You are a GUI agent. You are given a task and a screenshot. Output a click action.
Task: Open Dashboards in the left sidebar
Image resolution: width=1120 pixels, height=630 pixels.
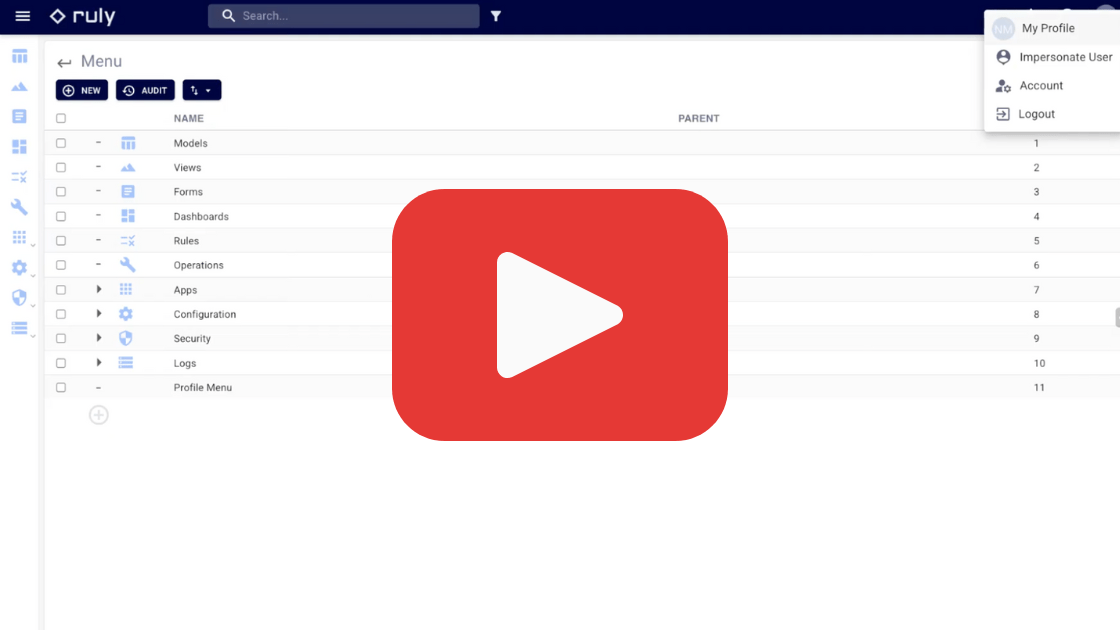point(19,146)
